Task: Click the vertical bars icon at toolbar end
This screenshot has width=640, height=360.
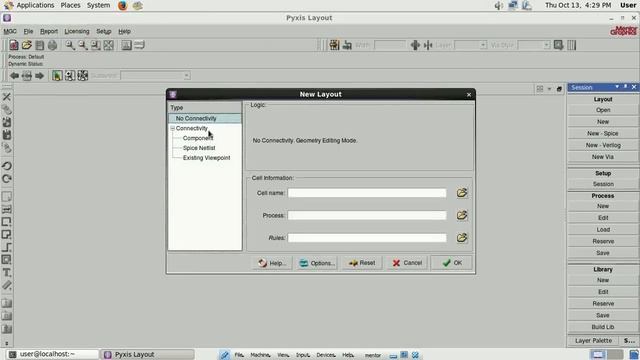Action: click(571, 45)
